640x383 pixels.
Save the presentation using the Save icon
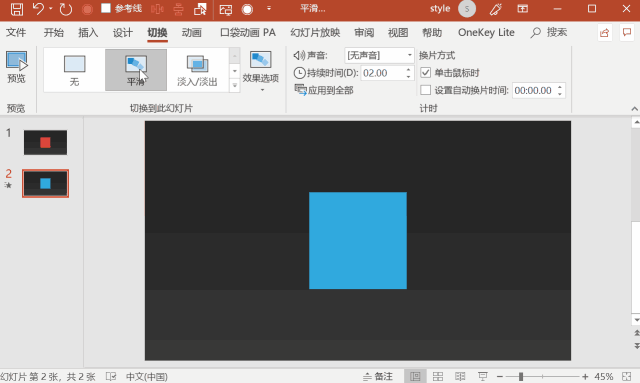click(x=17, y=9)
